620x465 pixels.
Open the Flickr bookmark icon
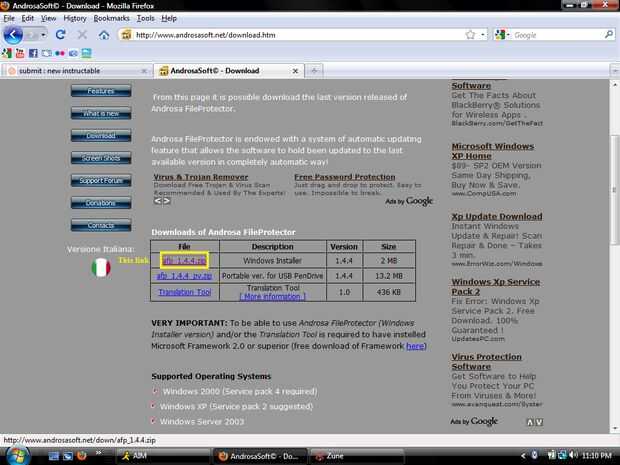60,53
